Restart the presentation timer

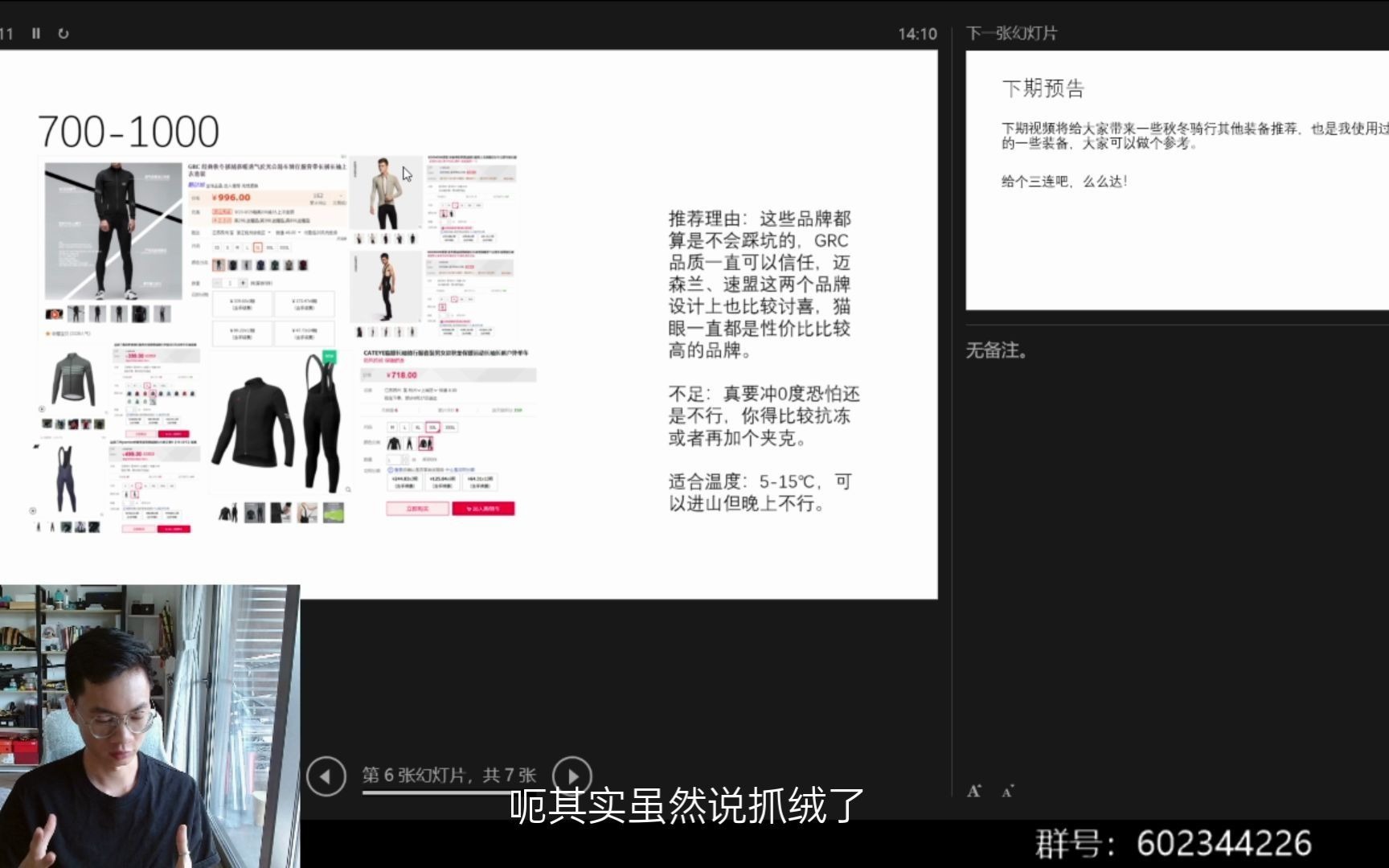(x=64, y=33)
